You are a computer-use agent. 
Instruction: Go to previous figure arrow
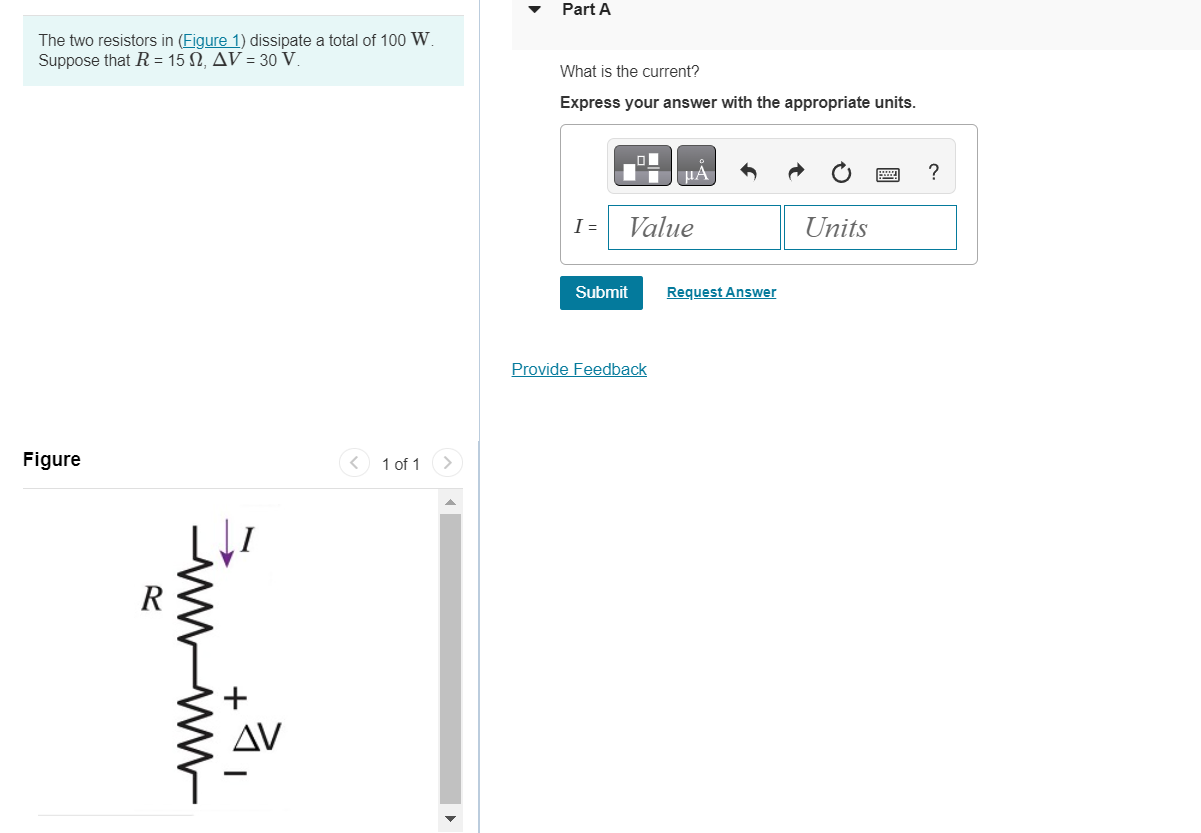[x=353, y=463]
